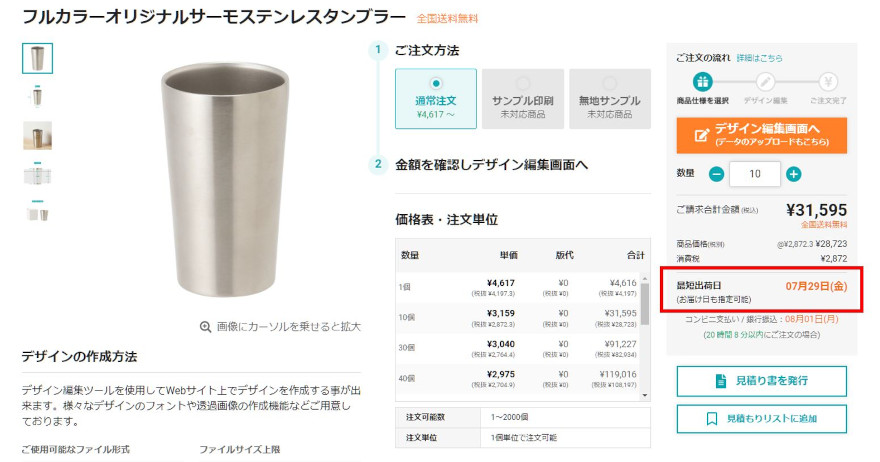Select the third thumbnail with wooden background
This screenshot has width=880, height=462.
coord(38,135)
